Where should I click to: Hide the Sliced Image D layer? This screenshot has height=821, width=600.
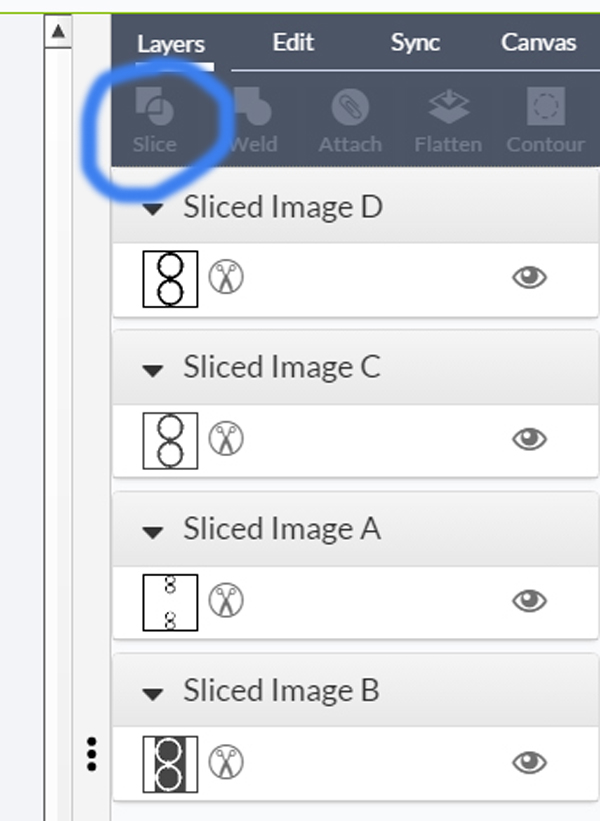click(529, 278)
